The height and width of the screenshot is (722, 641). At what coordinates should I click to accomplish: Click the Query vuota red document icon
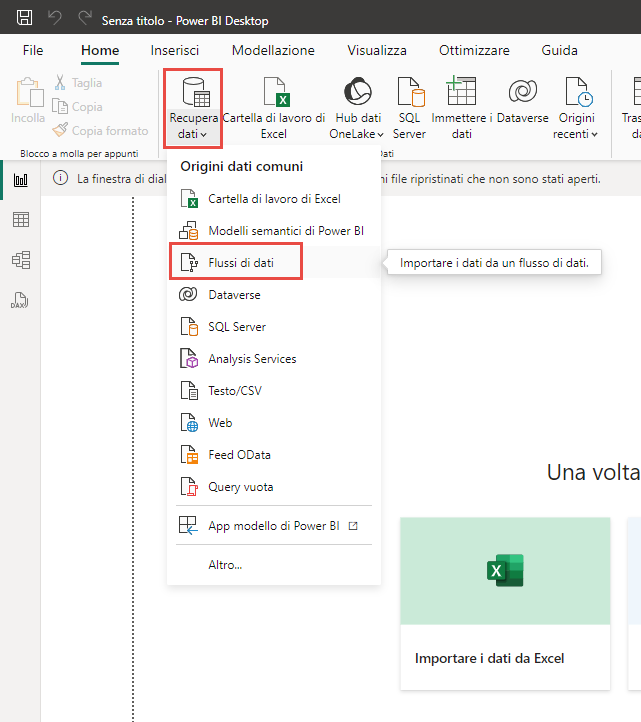pos(189,486)
